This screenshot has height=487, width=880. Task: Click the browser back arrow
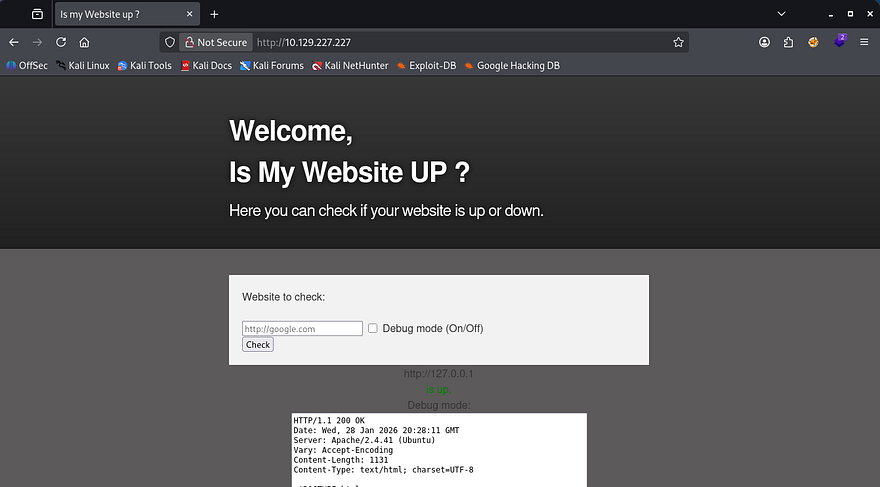tap(14, 43)
